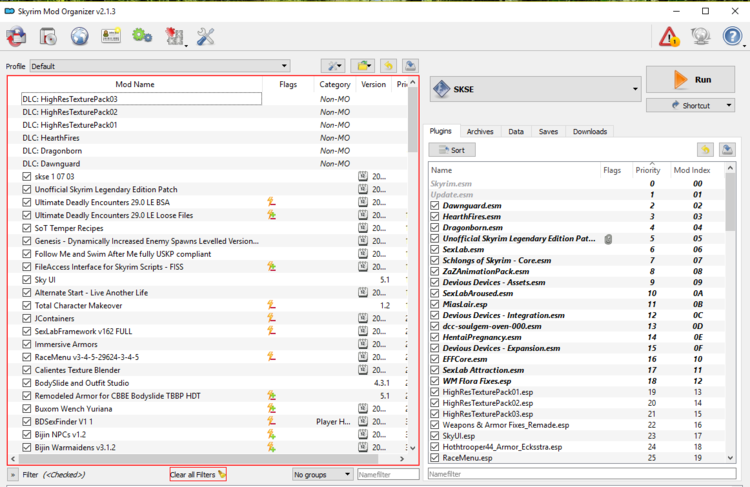750x487 pixels.
Task: Open the SKSE executable dropdown
Action: click(x=535, y=89)
